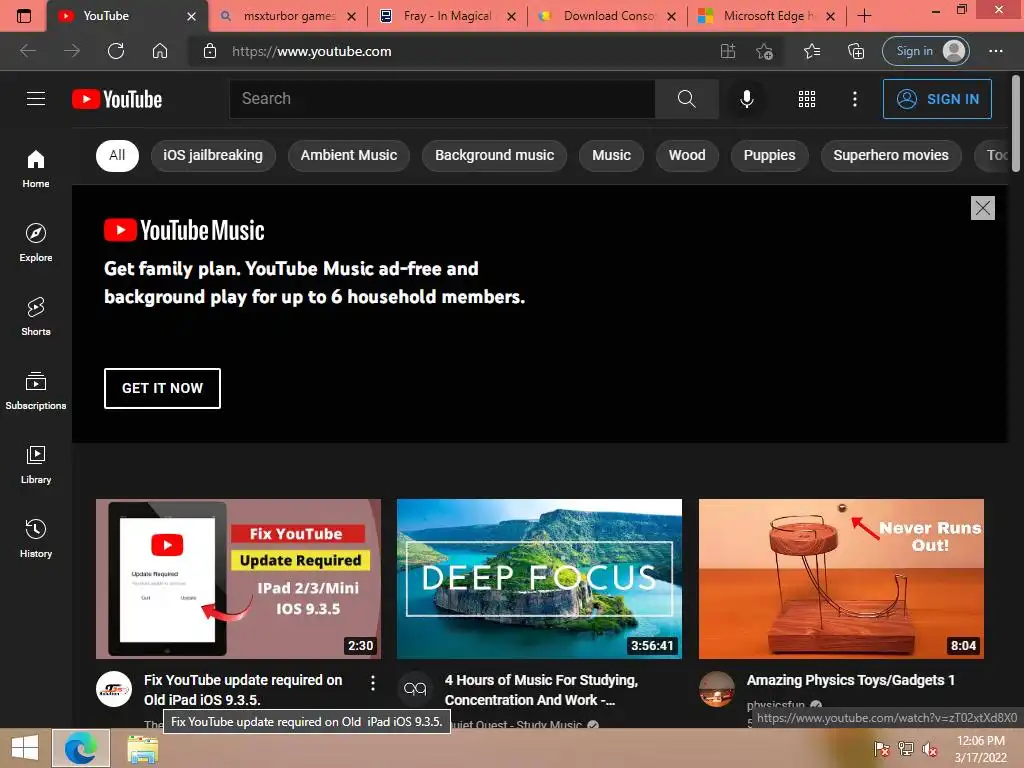The height and width of the screenshot is (768, 1024).
Task: Open Fix YouTube update required video title
Action: (243, 690)
